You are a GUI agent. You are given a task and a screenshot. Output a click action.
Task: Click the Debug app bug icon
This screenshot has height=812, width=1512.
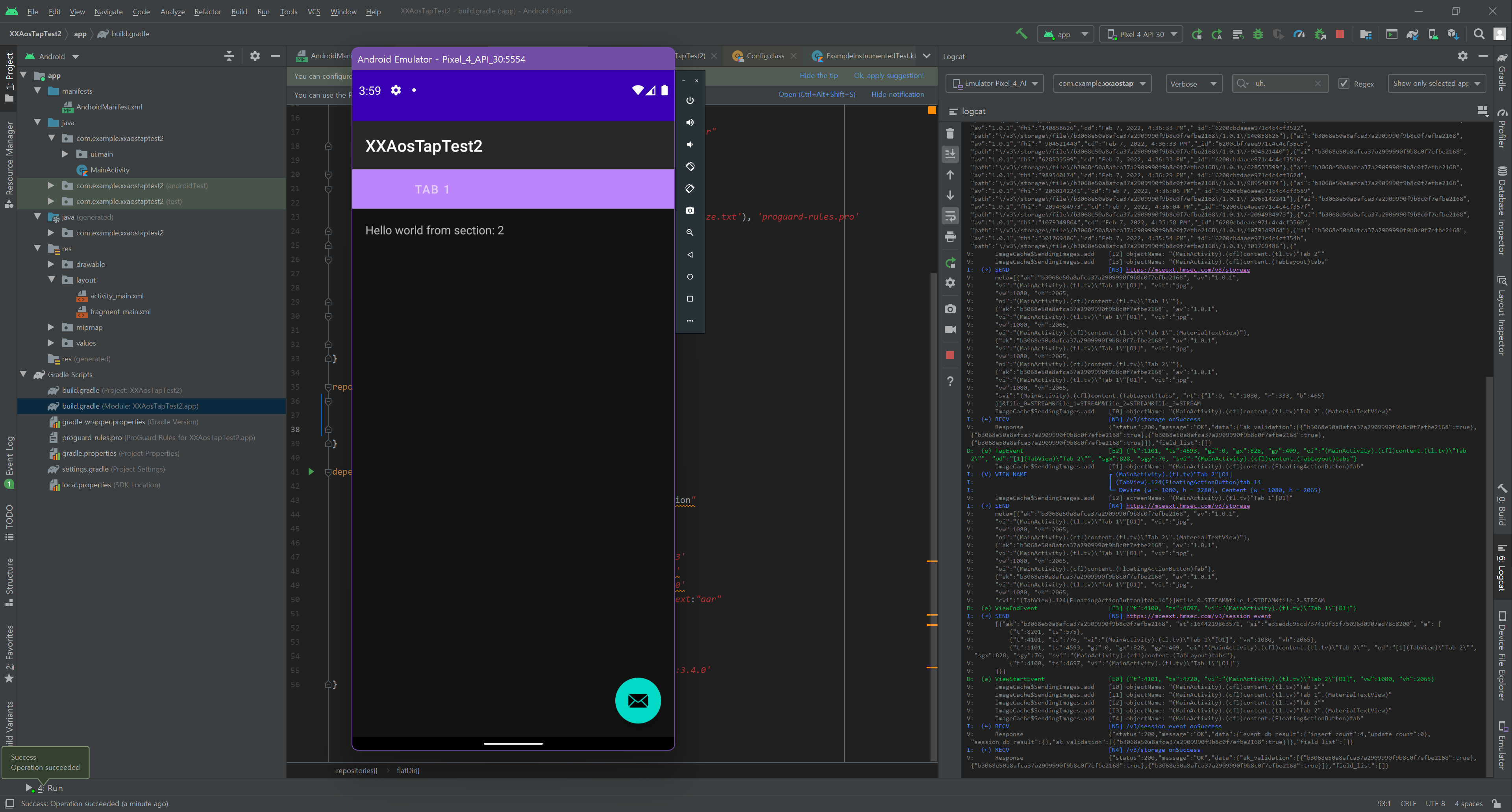(1258, 34)
